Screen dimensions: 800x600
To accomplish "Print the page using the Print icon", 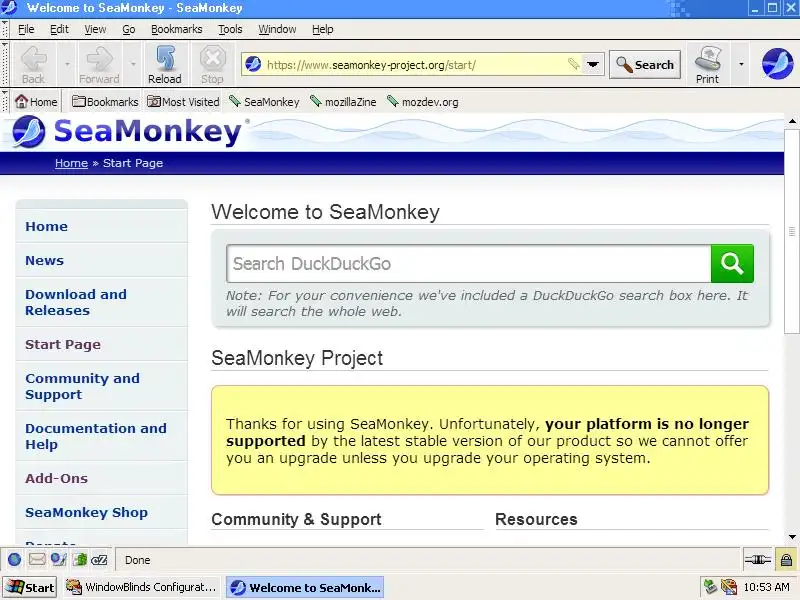I will coord(707,64).
